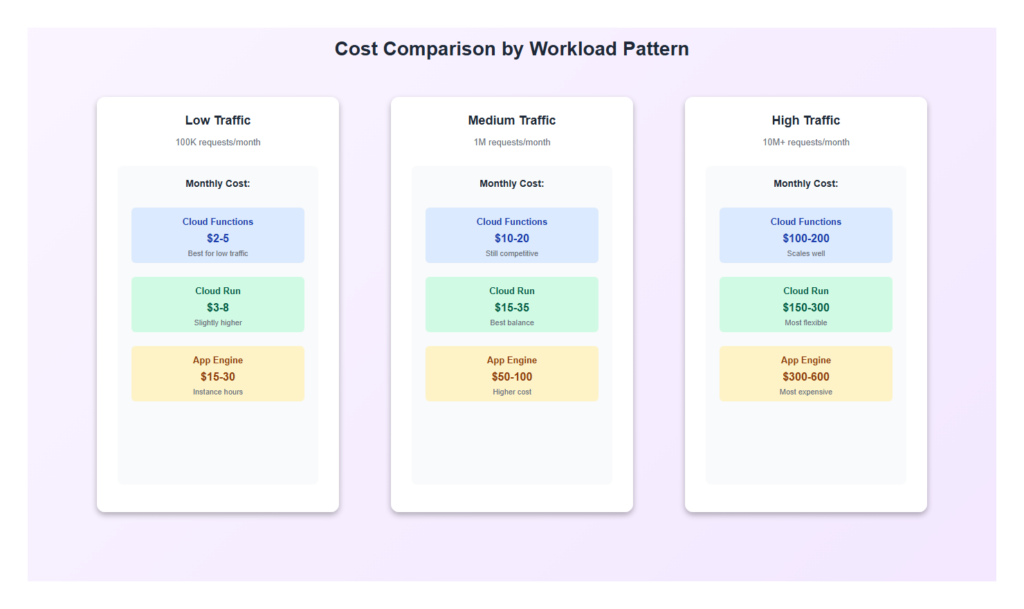Click the Cloud Run $150-300 box
The height and width of the screenshot is (609, 1024).
pyautogui.click(x=806, y=305)
